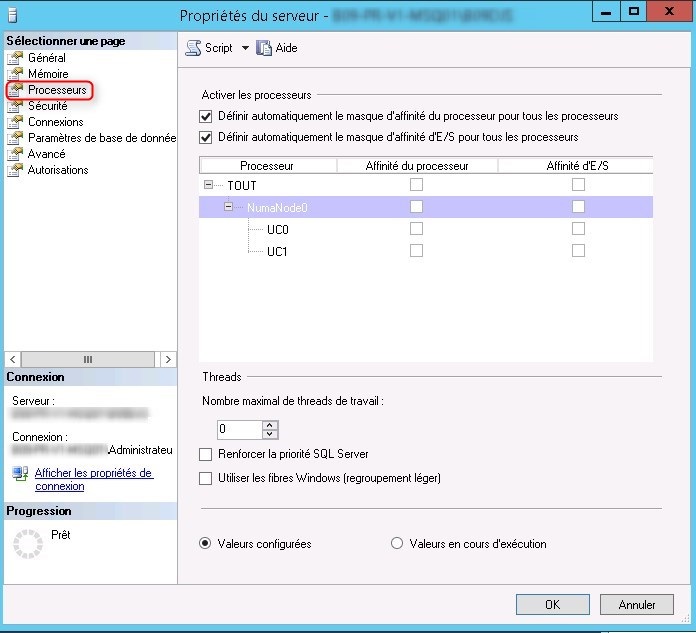Click the Autorisations page icon
Viewport: 696px width, 633px height.
coord(15,170)
